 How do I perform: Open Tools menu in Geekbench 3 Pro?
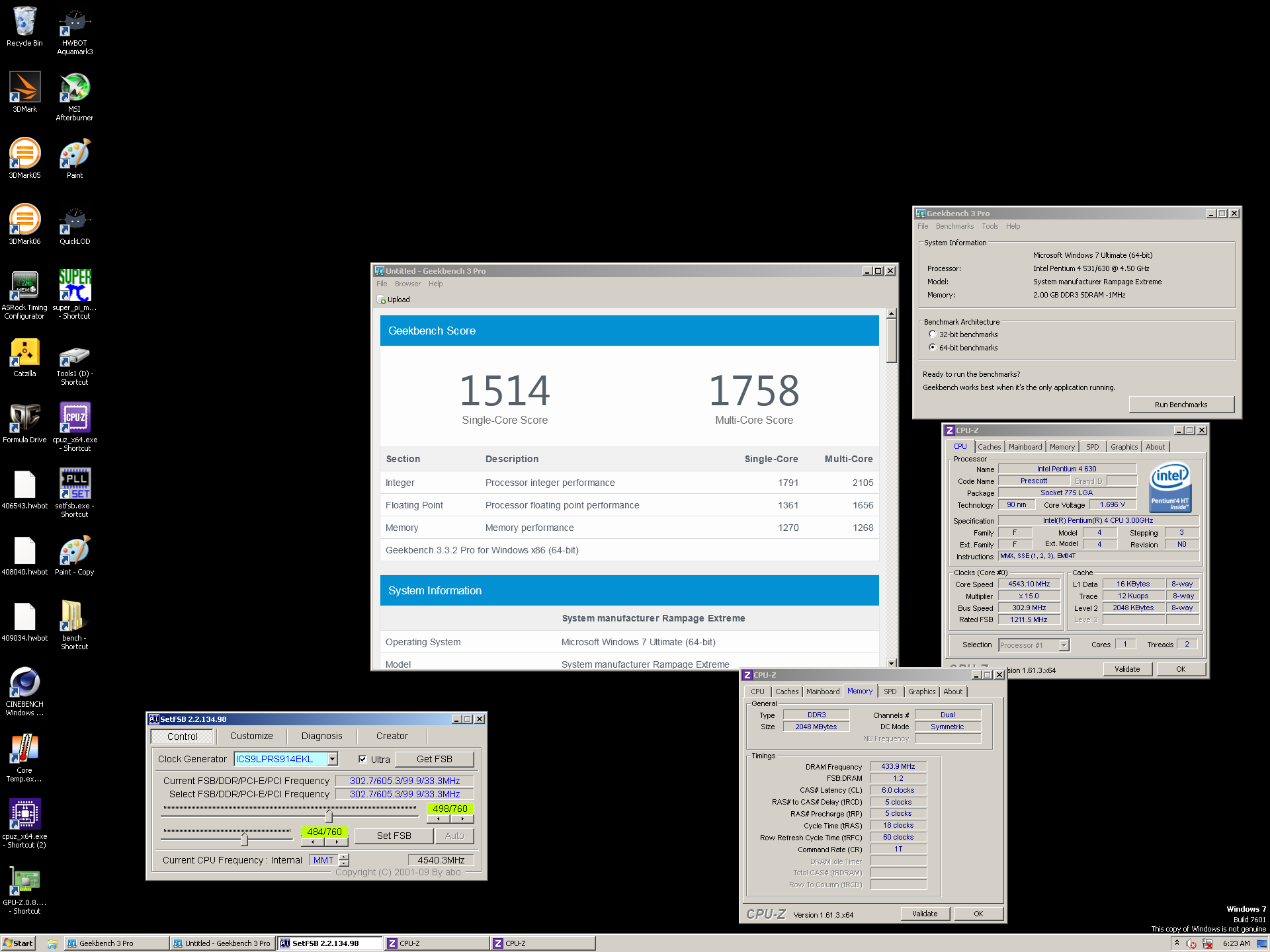coord(990,226)
